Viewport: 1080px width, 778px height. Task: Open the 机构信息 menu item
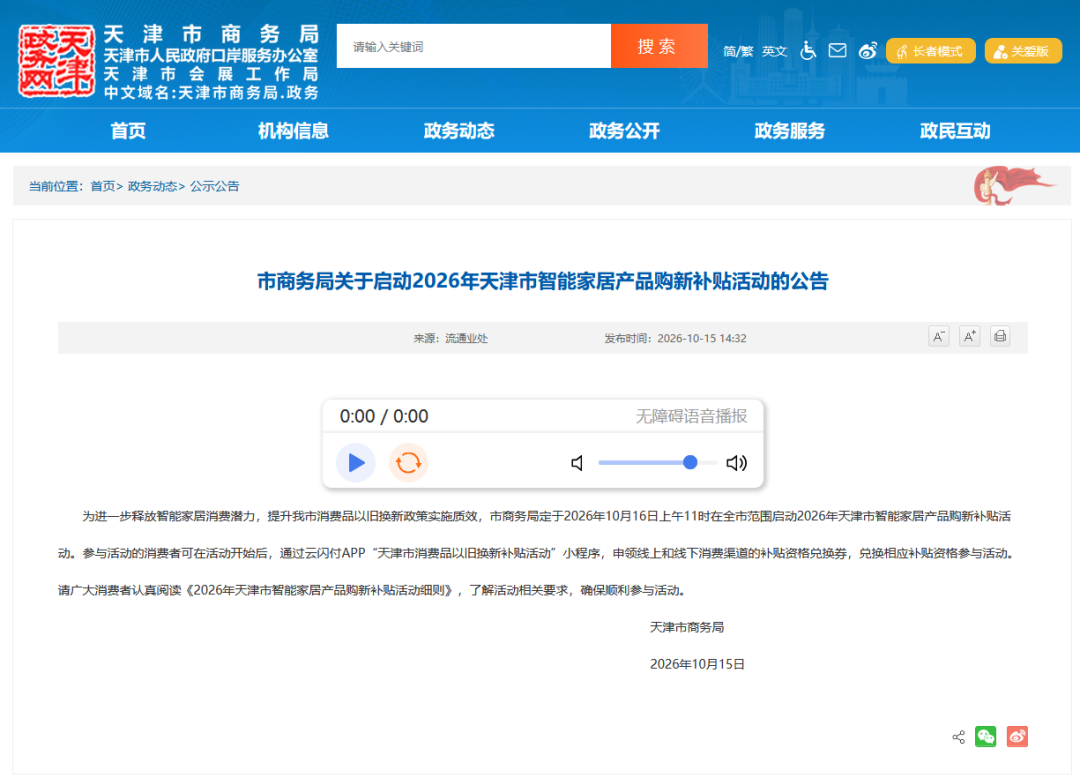pos(293,131)
